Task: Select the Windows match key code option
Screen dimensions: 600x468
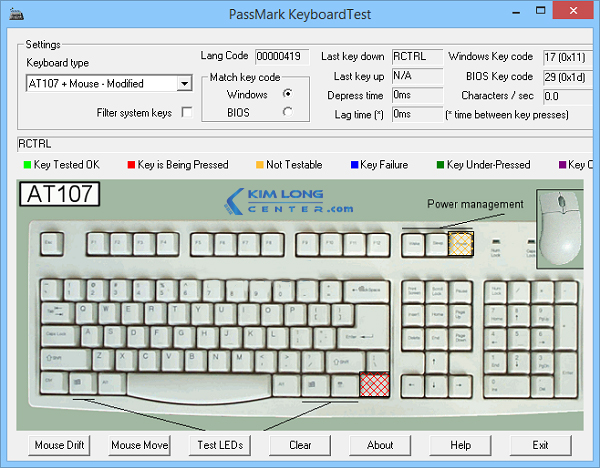Action: point(288,94)
